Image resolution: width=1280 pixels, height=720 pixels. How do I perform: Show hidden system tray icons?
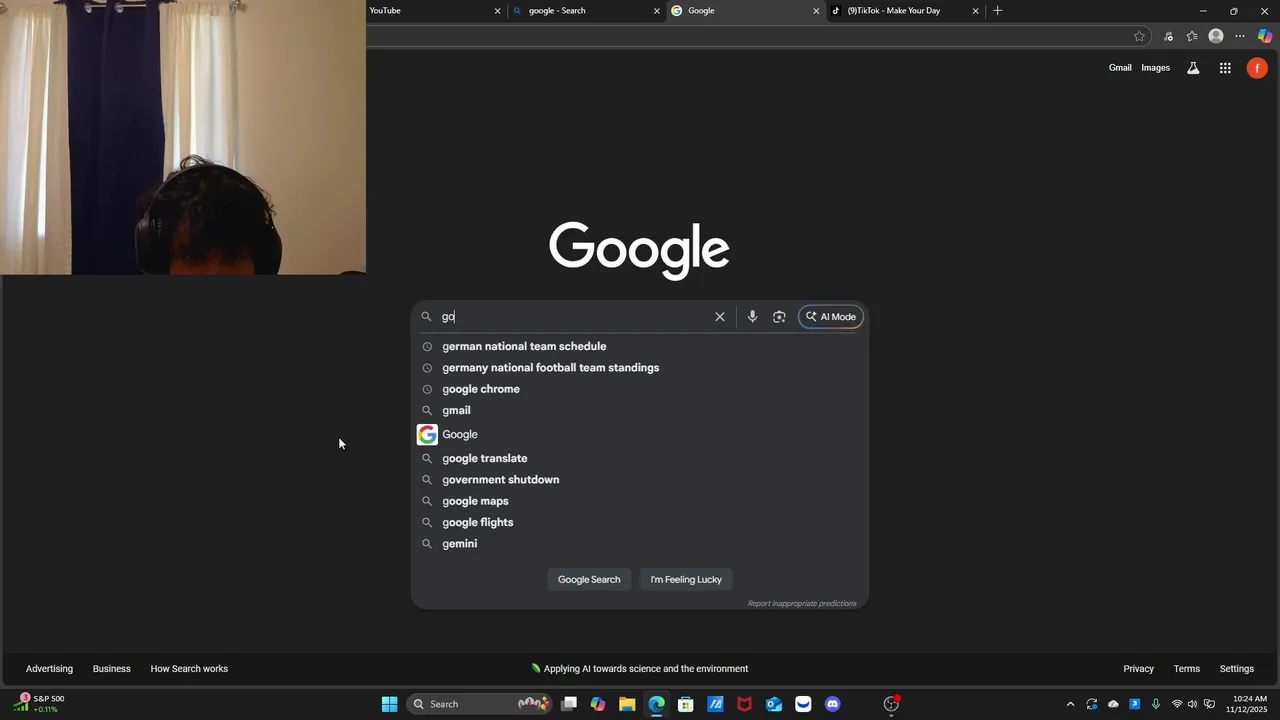coord(1070,704)
